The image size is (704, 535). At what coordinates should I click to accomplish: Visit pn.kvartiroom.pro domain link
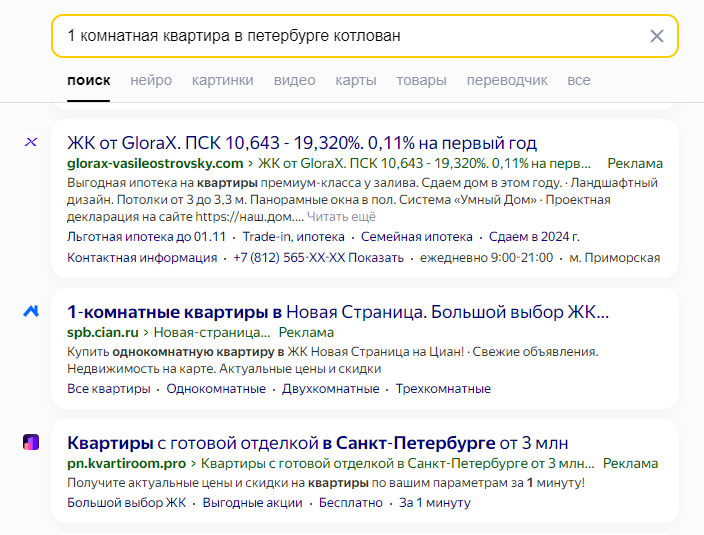(x=127, y=463)
